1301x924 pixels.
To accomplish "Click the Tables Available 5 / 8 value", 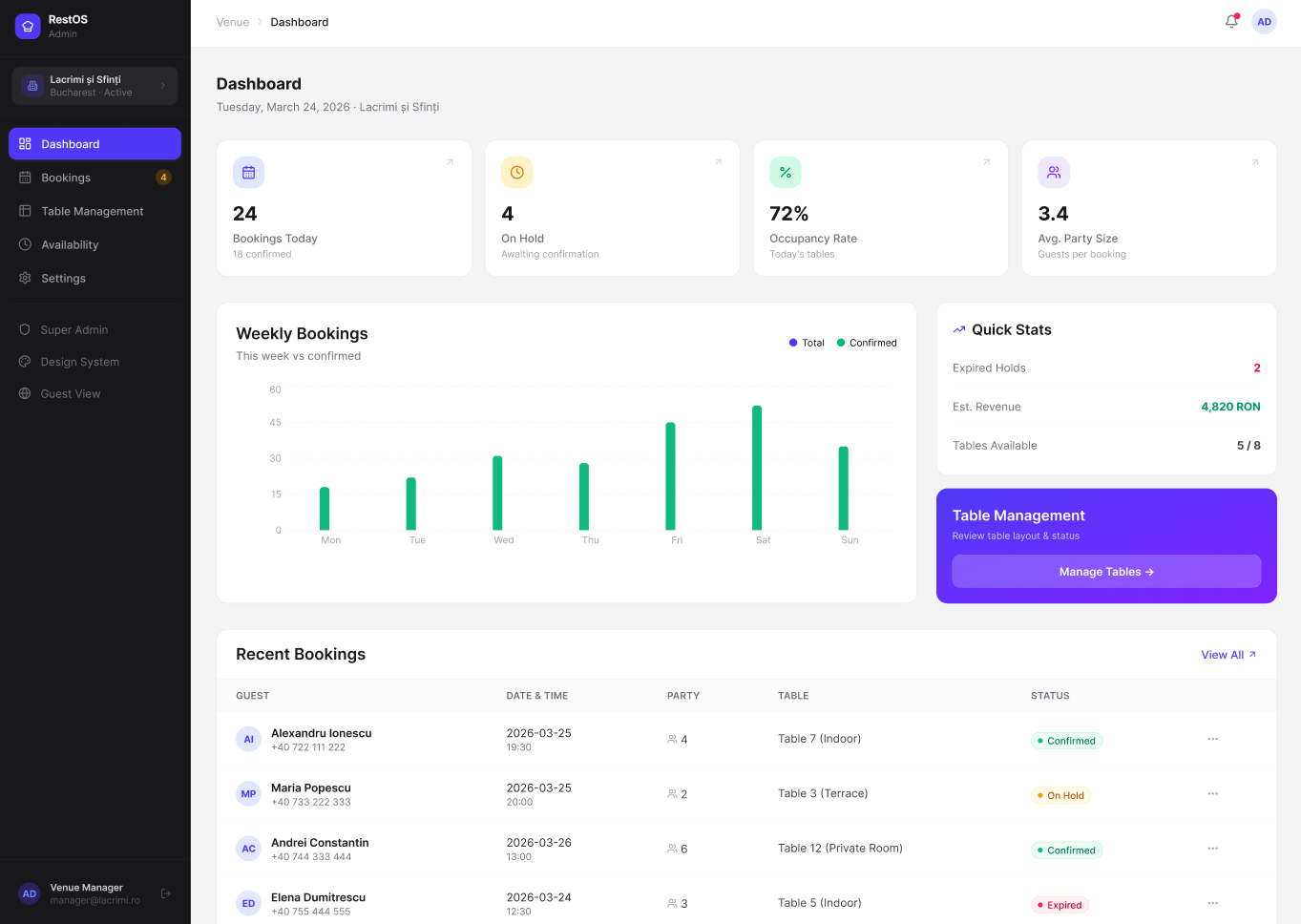I will 1249,446.
